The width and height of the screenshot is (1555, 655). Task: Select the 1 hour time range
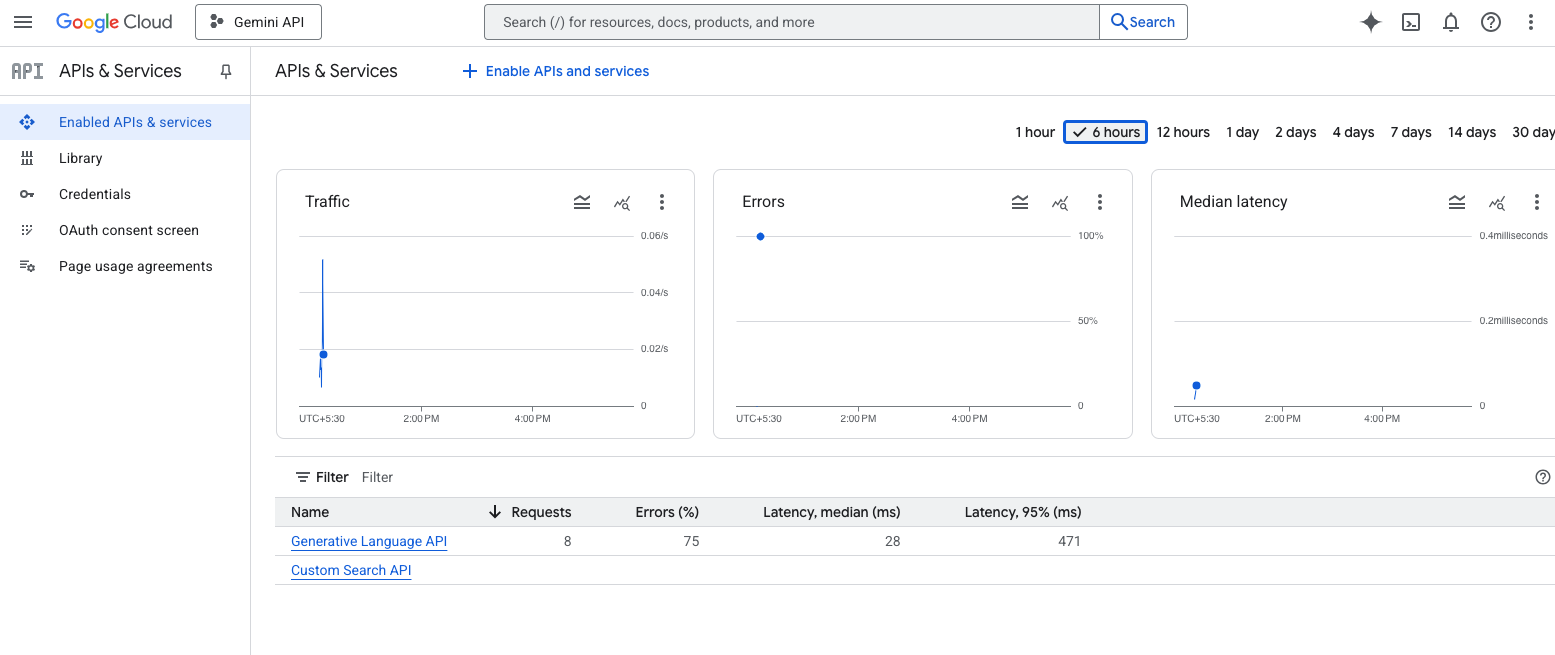[1035, 132]
